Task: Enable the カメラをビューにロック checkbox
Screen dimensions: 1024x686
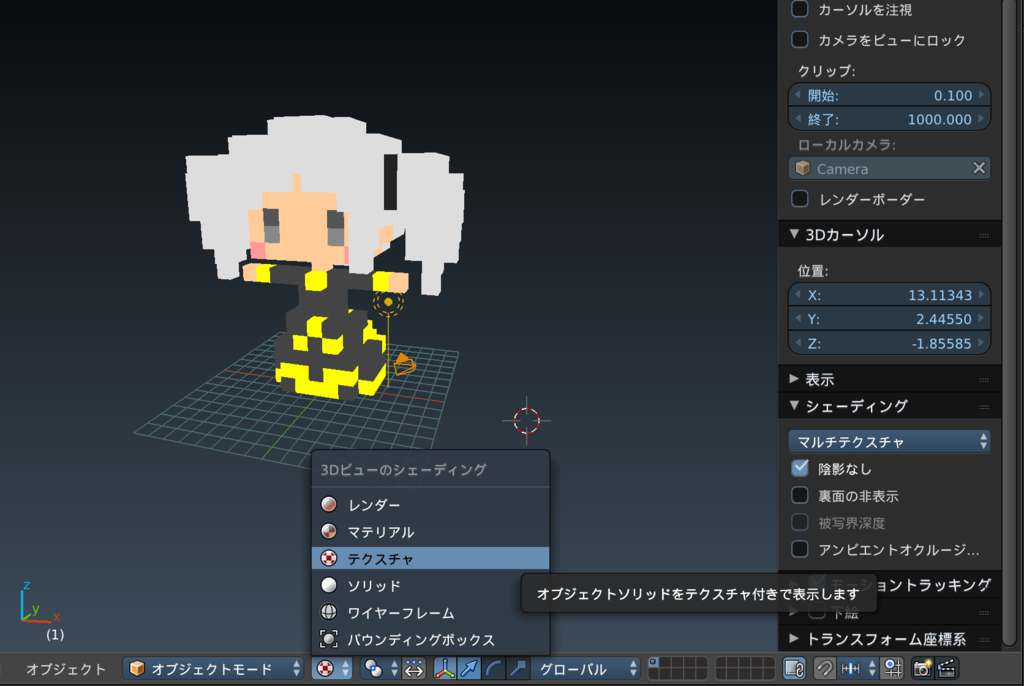Action: pyautogui.click(x=799, y=40)
